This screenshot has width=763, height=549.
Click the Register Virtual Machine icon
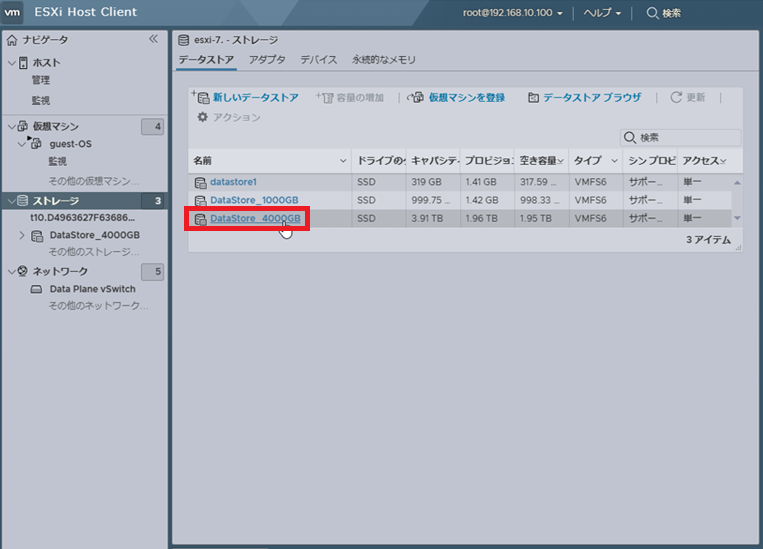[x=416, y=97]
